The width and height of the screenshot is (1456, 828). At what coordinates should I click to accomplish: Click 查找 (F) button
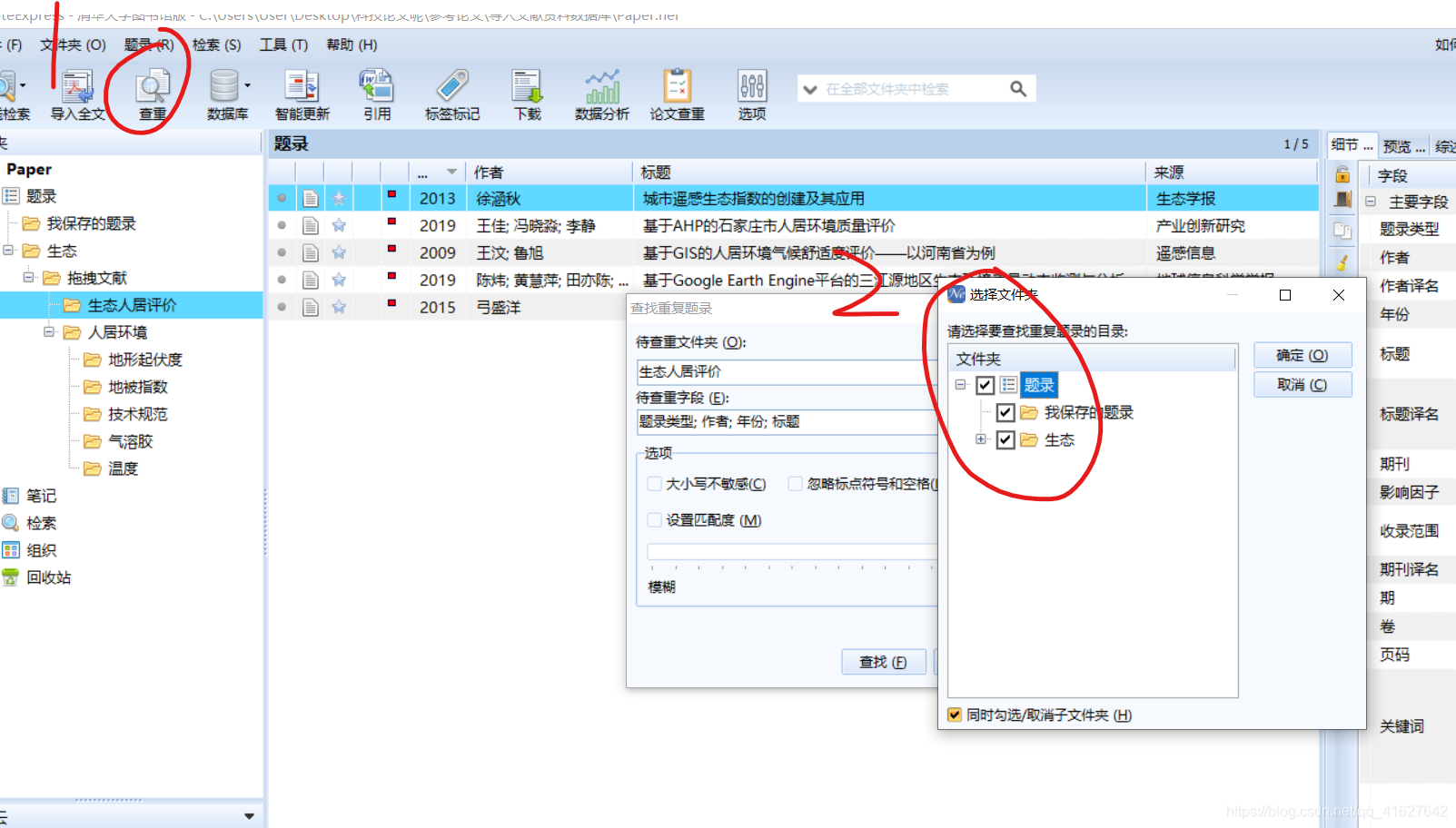(883, 662)
